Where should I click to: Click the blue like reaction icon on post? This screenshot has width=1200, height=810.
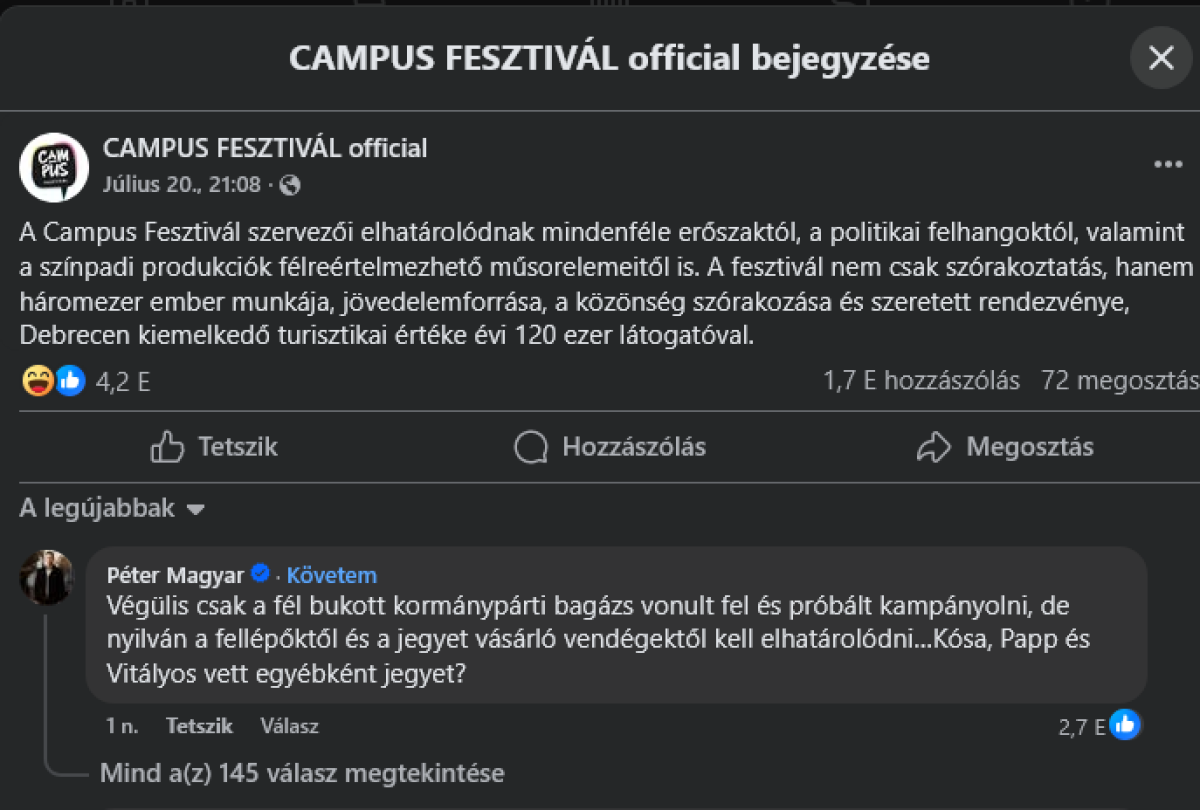(x=69, y=381)
